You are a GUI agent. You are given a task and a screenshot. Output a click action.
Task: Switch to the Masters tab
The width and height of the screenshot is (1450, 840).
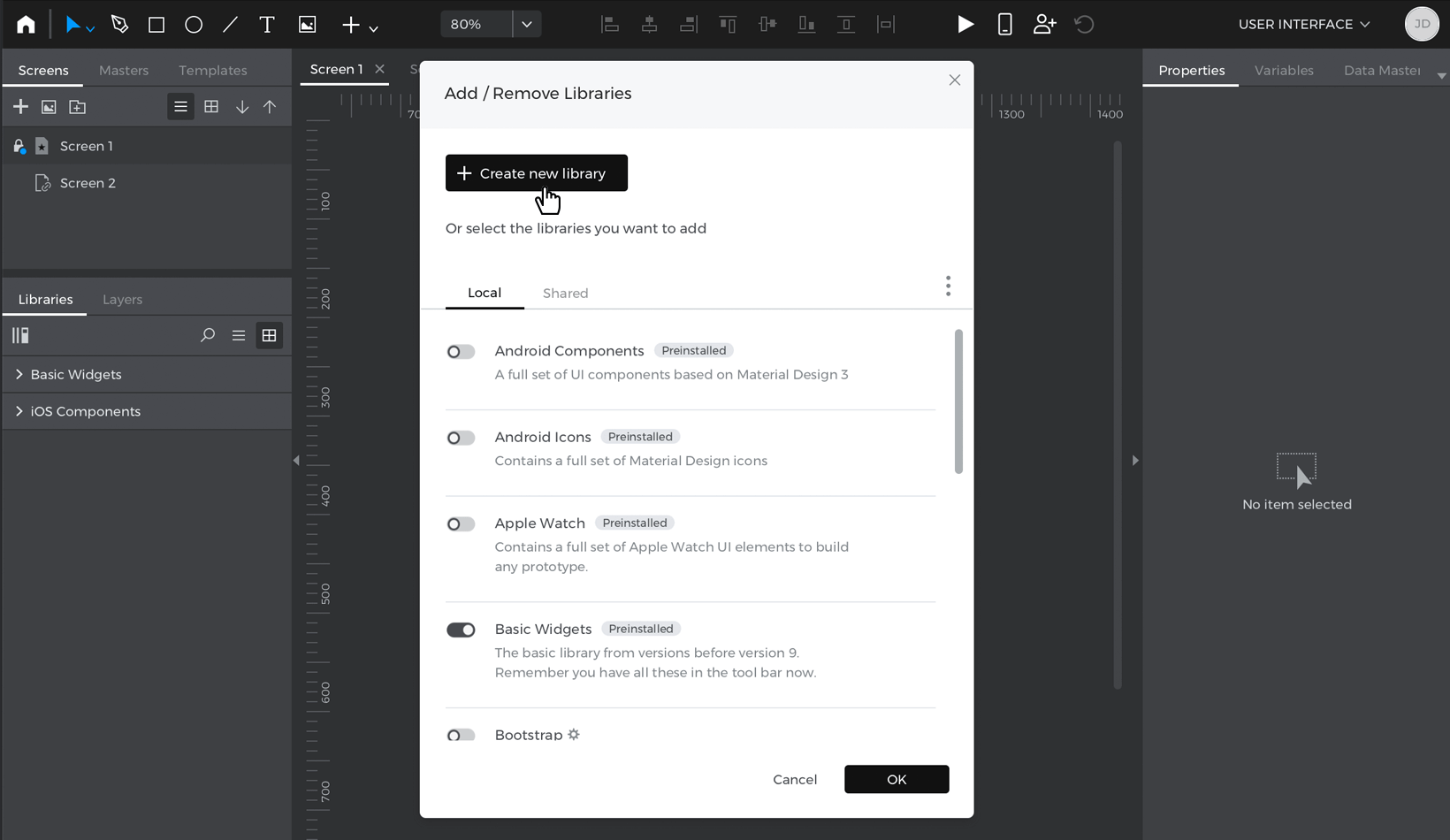click(x=124, y=70)
